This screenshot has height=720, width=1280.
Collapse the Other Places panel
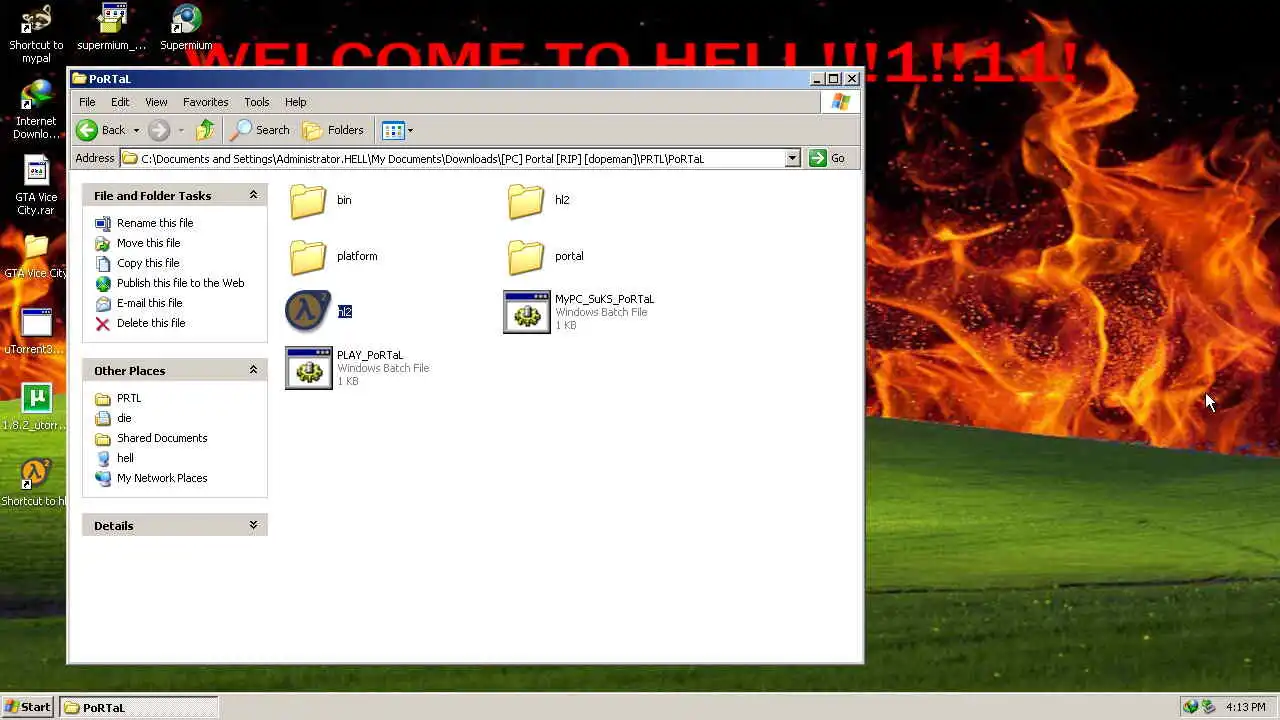pyautogui.click(x=253, y=370)
